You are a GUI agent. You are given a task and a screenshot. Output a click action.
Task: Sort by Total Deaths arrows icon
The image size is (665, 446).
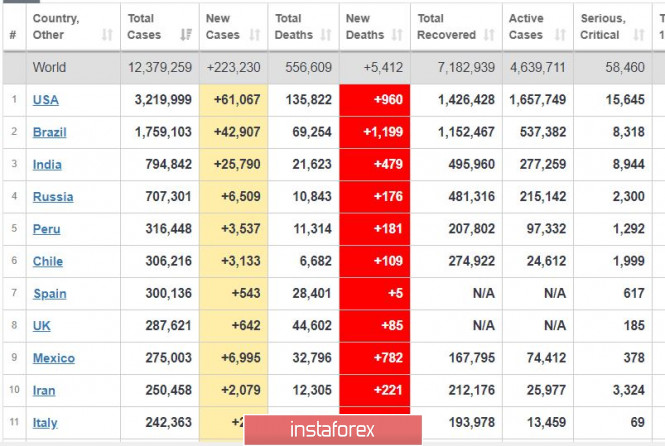tap(326, 34)
